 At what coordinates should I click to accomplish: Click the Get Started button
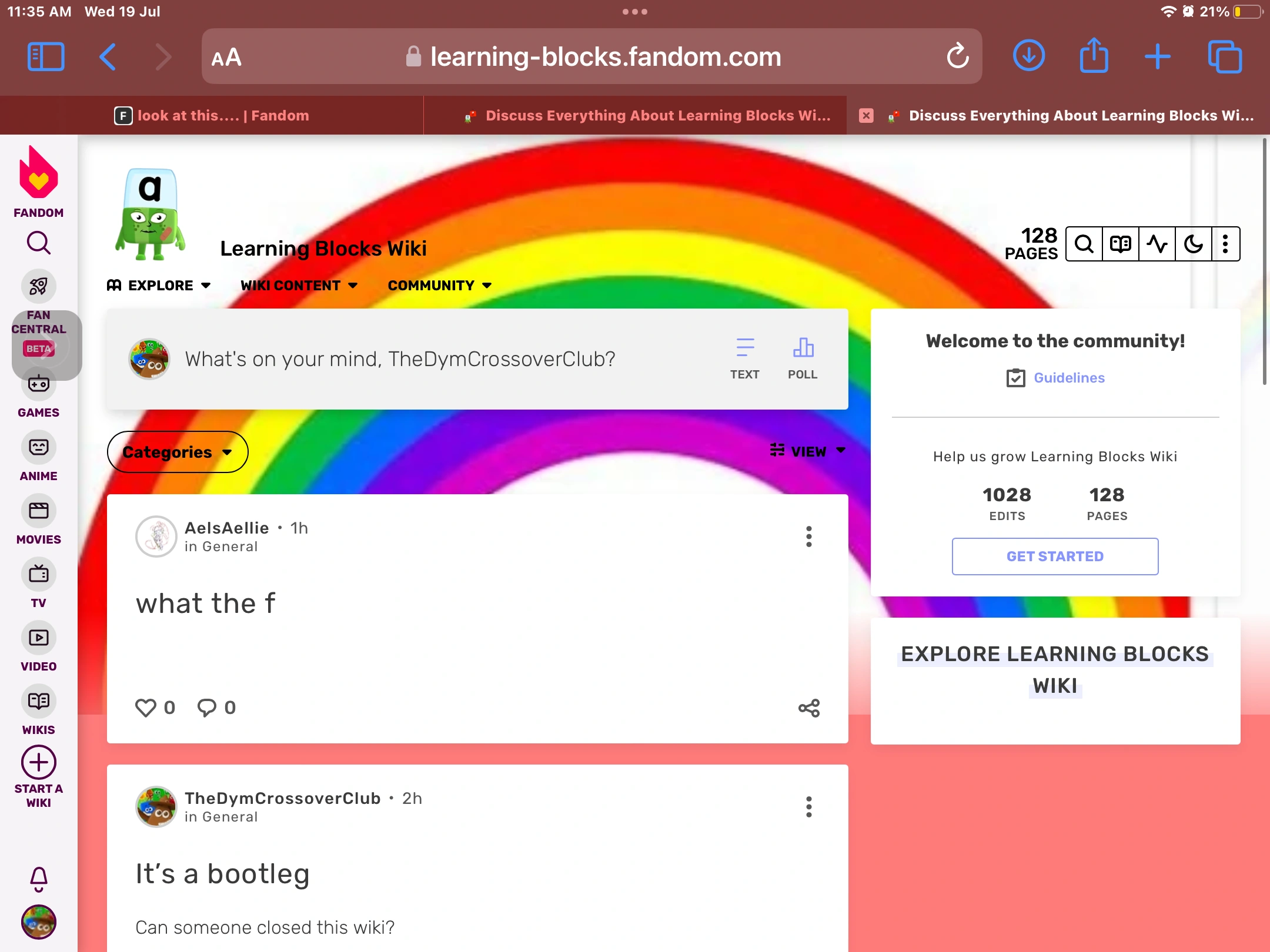(1055, 557)
